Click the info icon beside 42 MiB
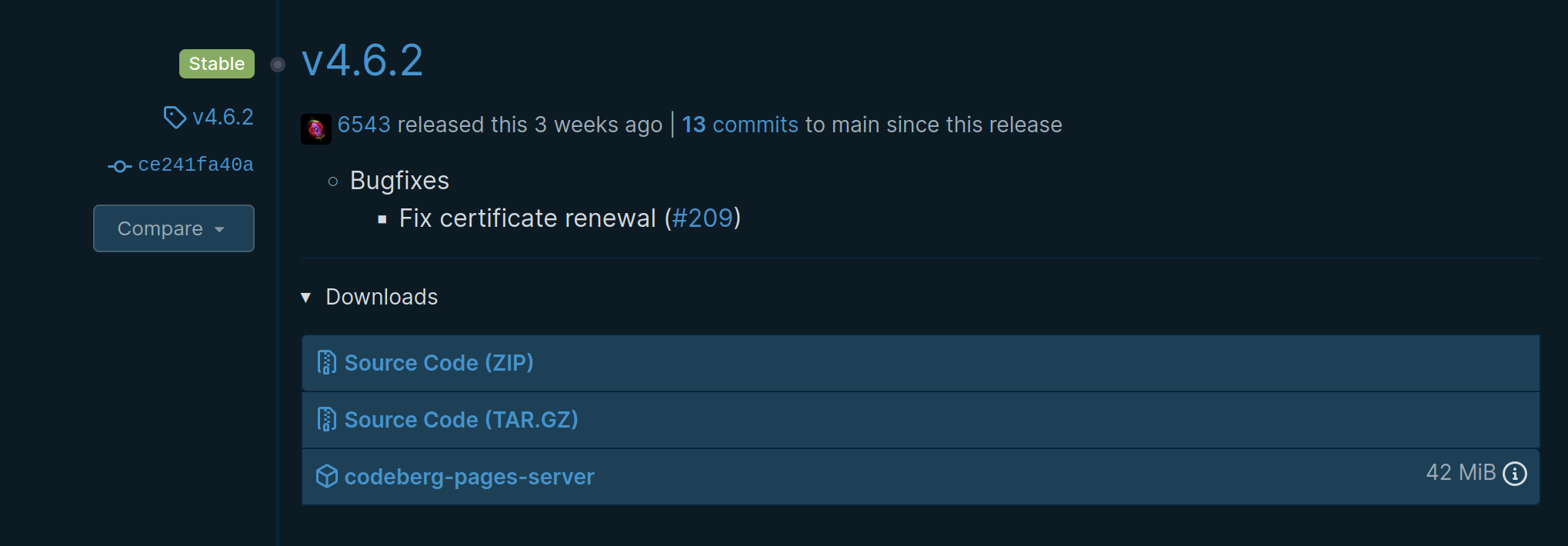The image size is (1568, 546). click(x=1515, y=474)
